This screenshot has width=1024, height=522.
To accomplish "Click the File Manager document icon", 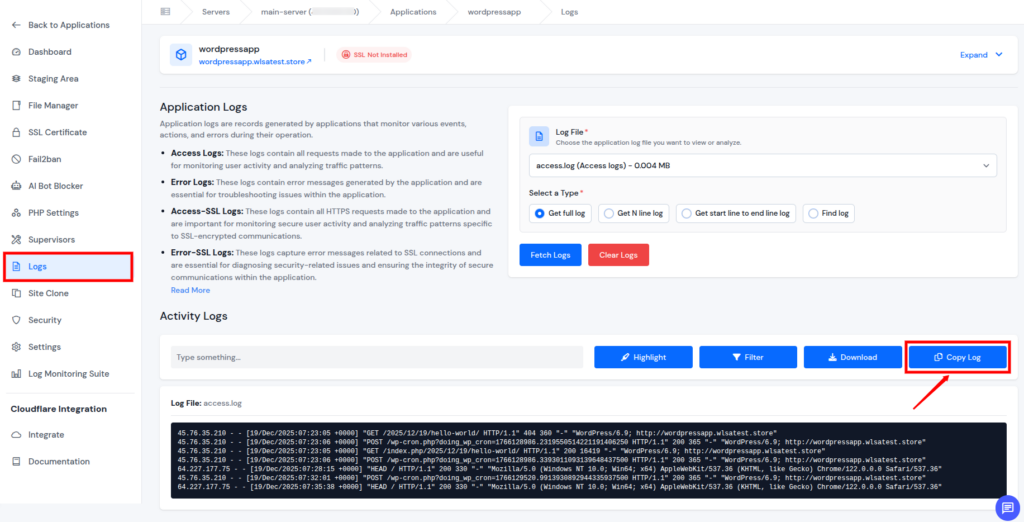I will [16, 105].
